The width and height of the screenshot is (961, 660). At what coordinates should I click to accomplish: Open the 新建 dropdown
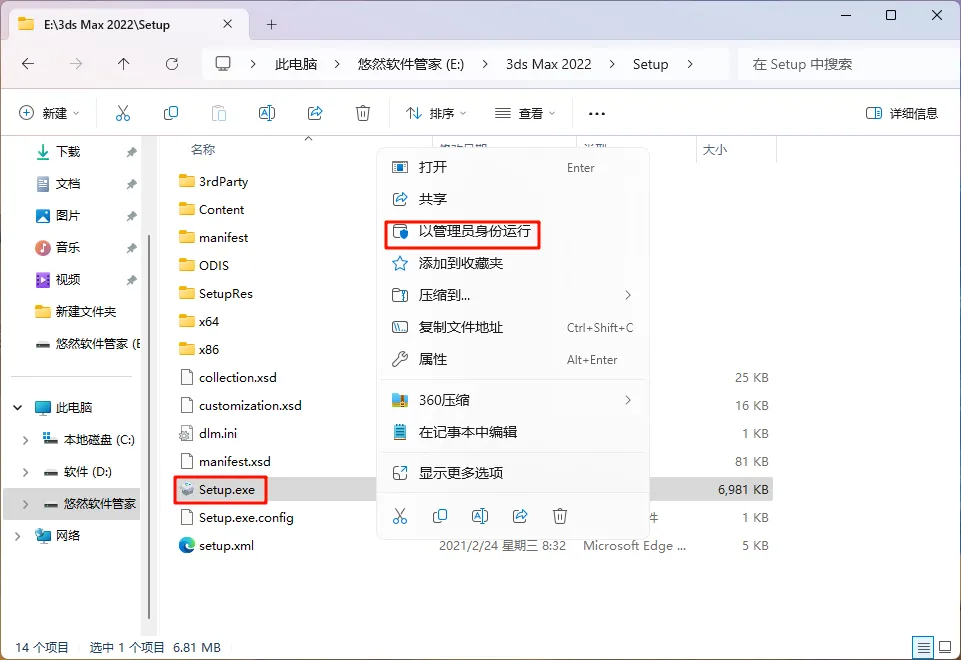[49, 113]
